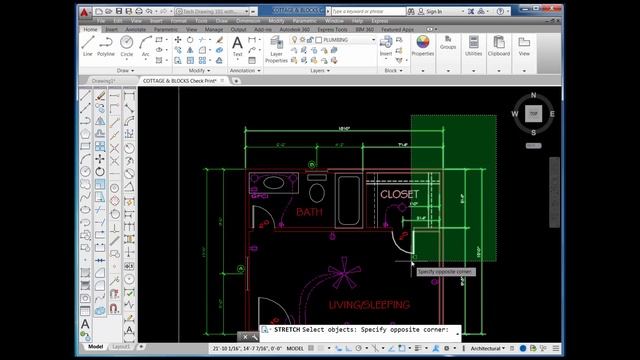Open Layer Properties manager
The image size is (640, 360).
tap(276, 49)
